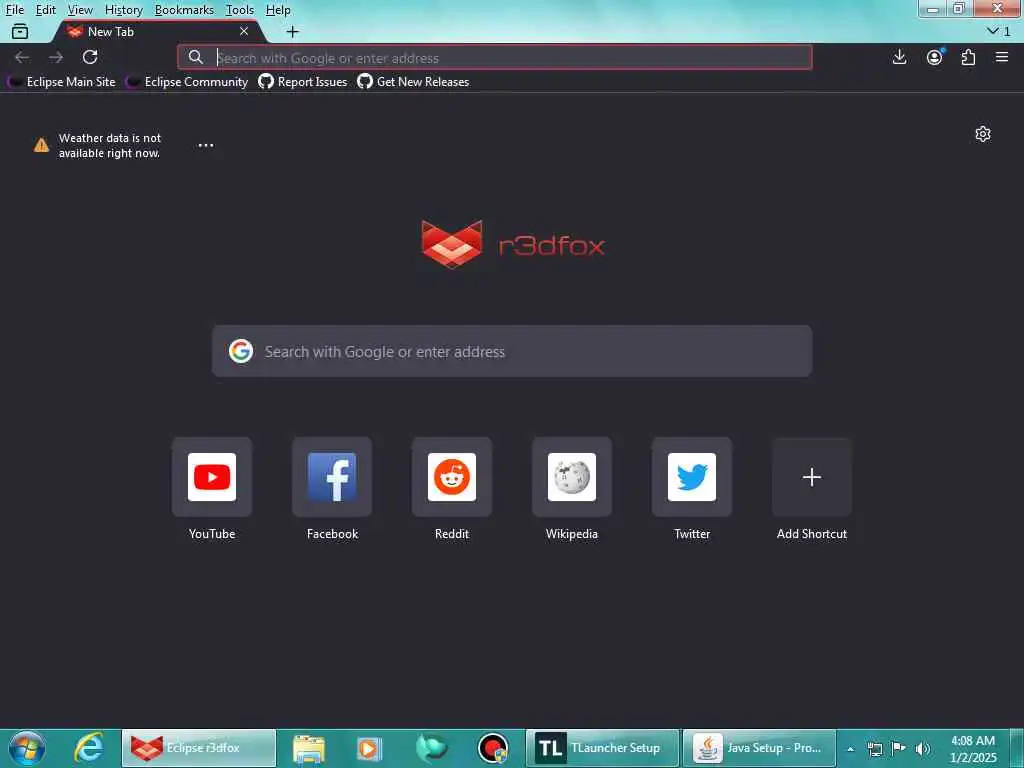This screenshot has width=1024, height=768.
Task: Click the r3dfox logo
Action: click(513, 245)
